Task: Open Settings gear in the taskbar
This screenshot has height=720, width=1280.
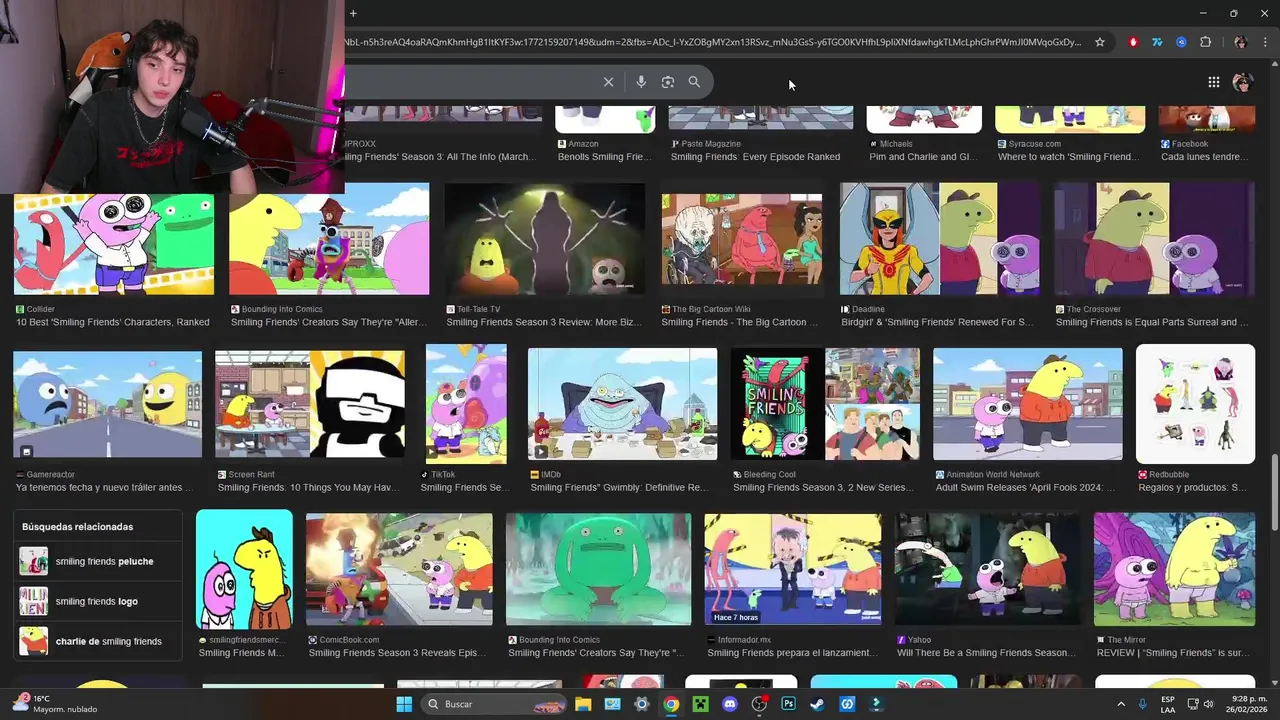Action: [642, 704]
